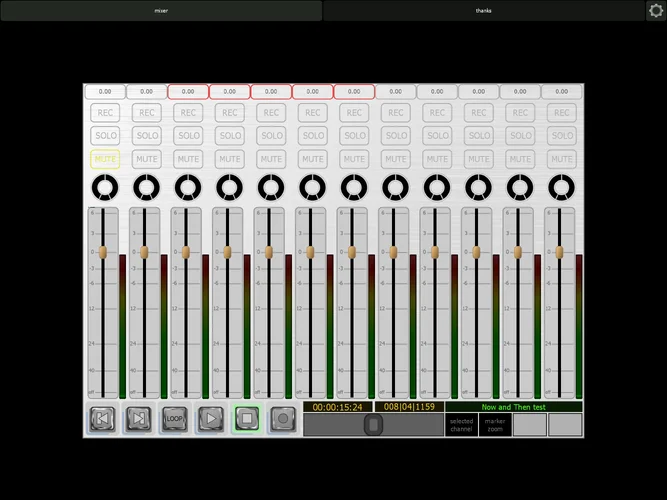The image size is (667, 500).
Task: Arm recording on channel 3 with REC
Action: [x=188, y=113]
